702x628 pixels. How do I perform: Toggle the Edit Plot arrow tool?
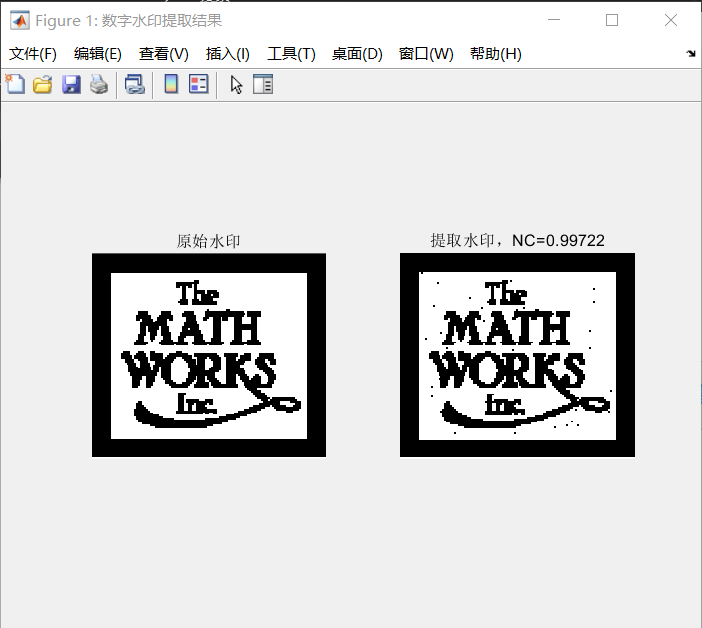236,84
